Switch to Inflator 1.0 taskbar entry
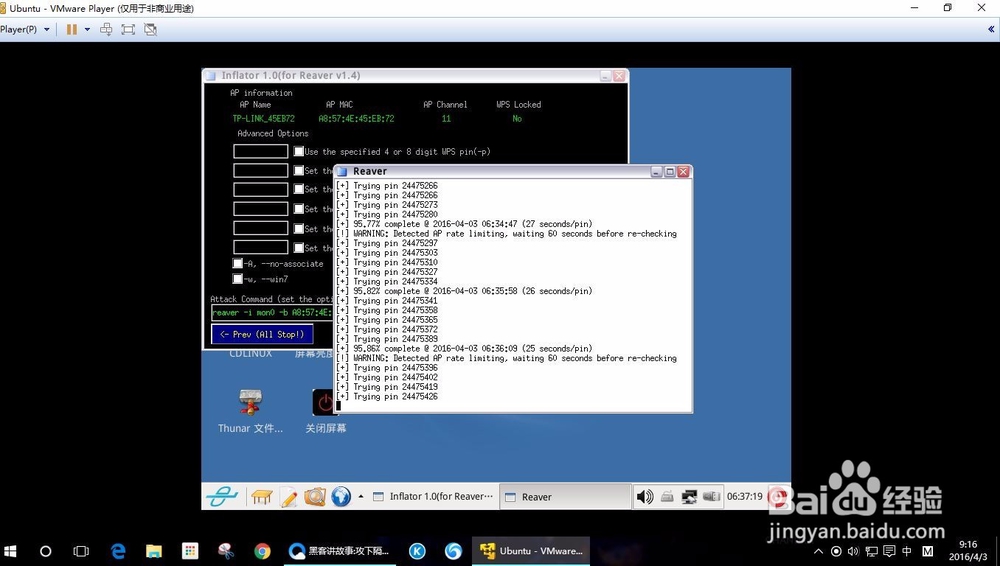Screen dimensions: 1000x566 point(432,496)
